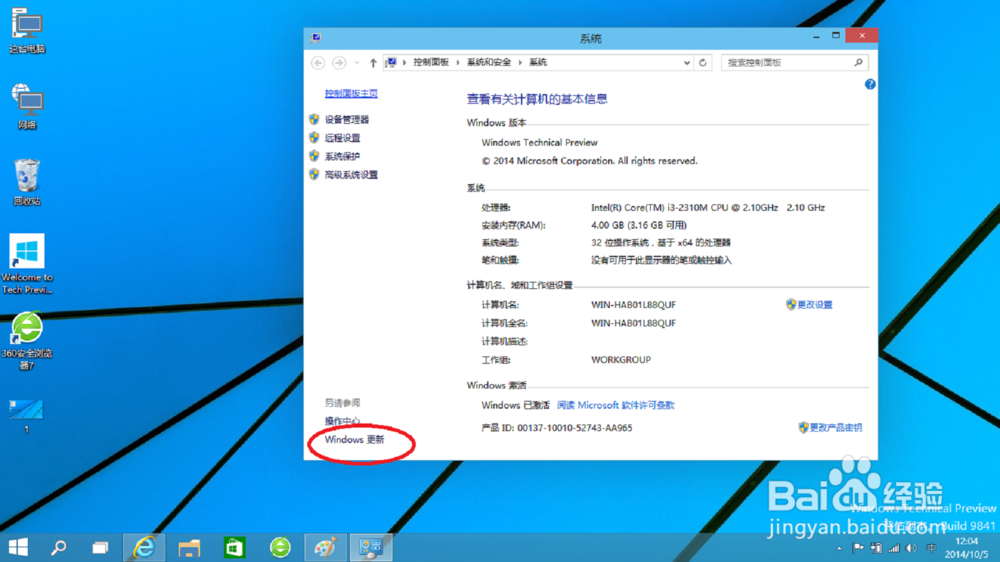
Task: Expand the breadcrumb arrow after 控制面板
Action: (x=458, y=63)
